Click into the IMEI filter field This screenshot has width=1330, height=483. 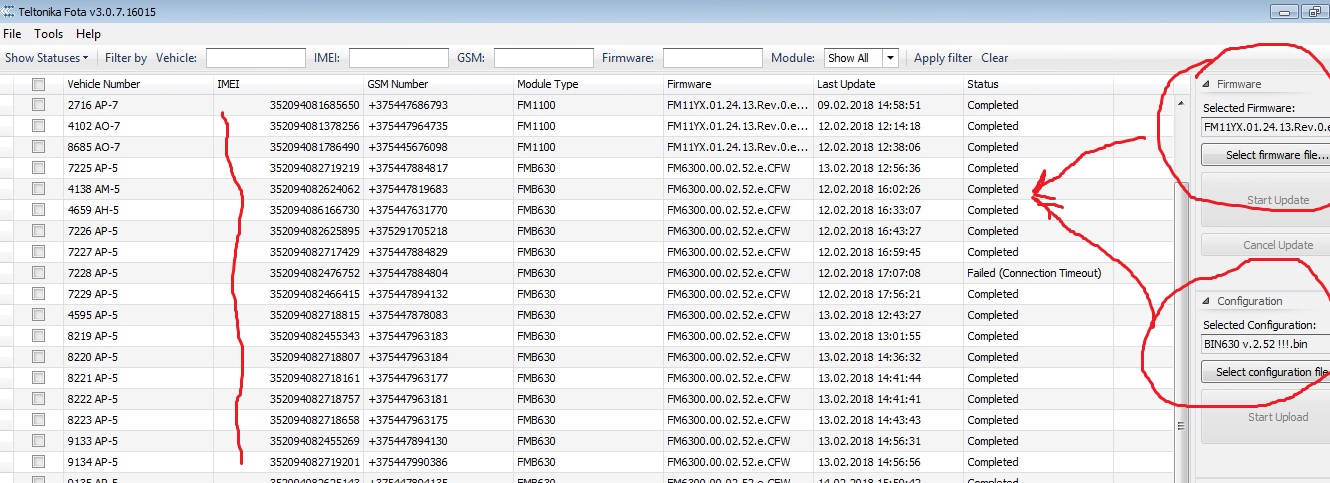pyautogui.click(x=398, y=58)
